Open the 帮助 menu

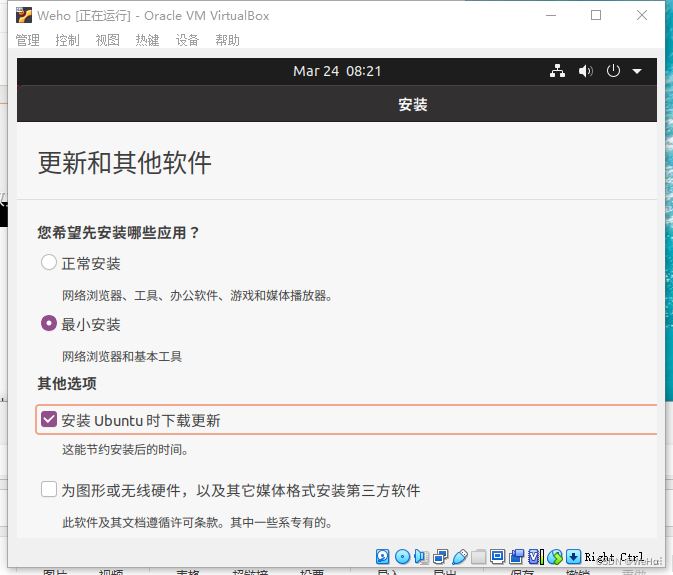pyautogui.click(x=227, y=40)
